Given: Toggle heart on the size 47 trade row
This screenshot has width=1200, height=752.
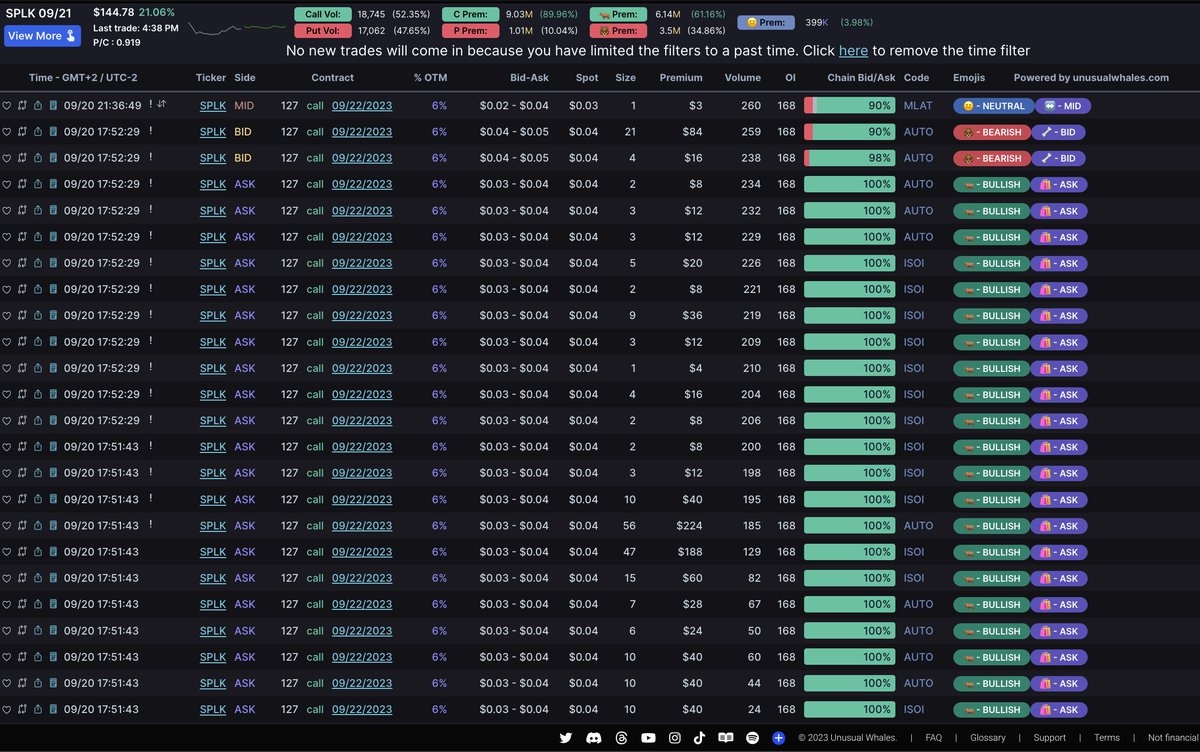Looking at the screenshot, I should pyautogui.click(x=7, y=552).
